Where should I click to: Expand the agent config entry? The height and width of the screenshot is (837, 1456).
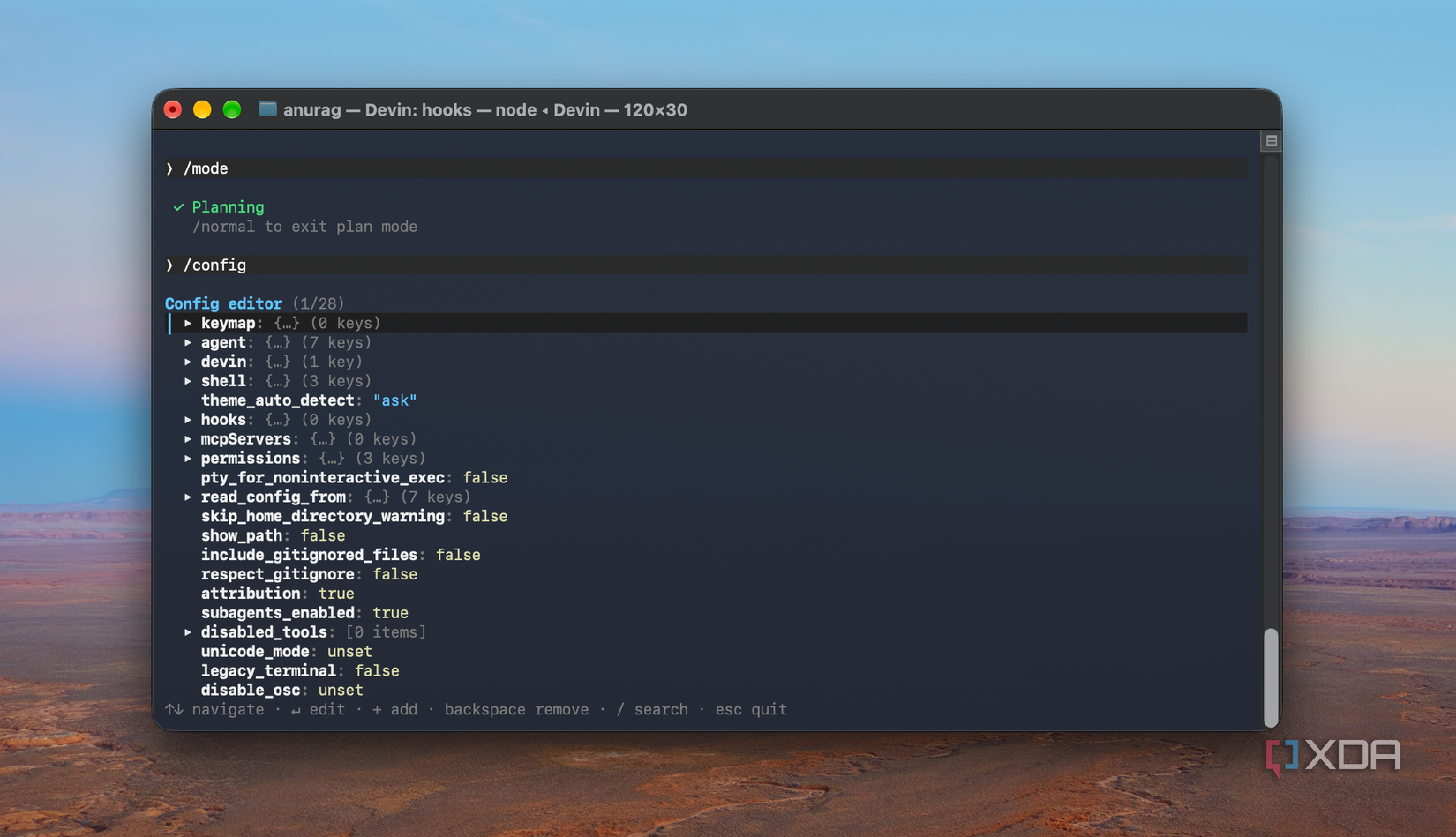pyautogui.click(x=188, y=342)
